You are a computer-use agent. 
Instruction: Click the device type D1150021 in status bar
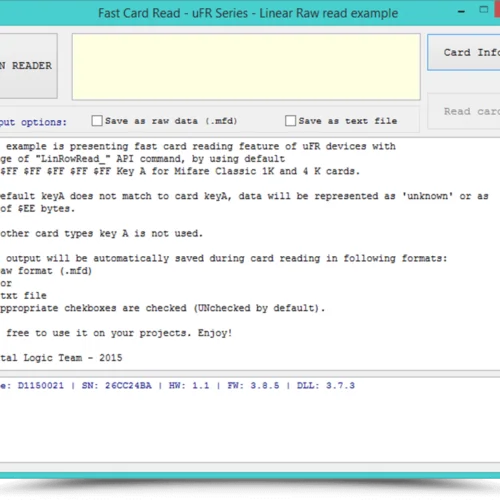[x=41, y=386]
